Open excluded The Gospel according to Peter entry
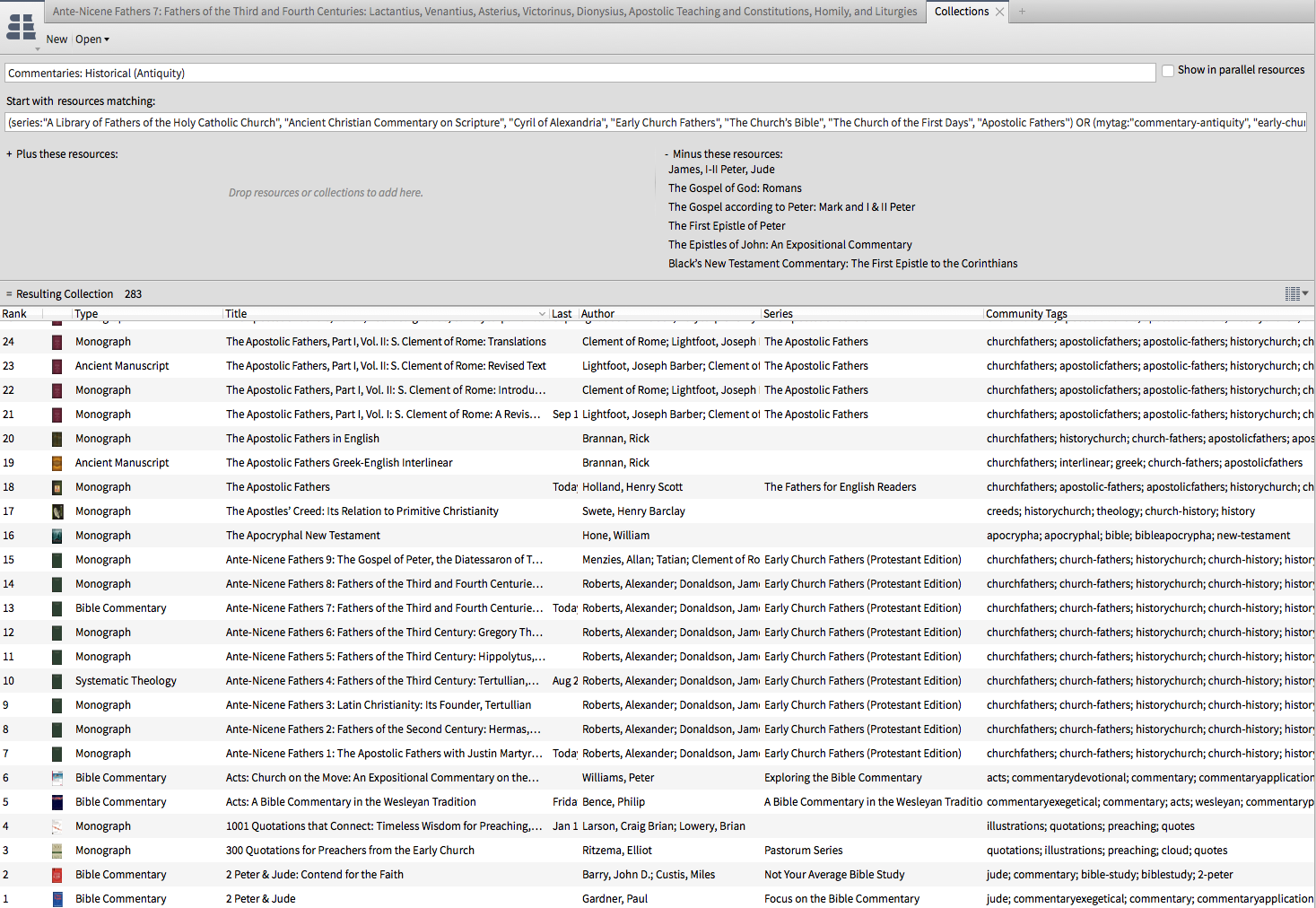Screen dimensions: 1316x908 click(x=792, y=207)
